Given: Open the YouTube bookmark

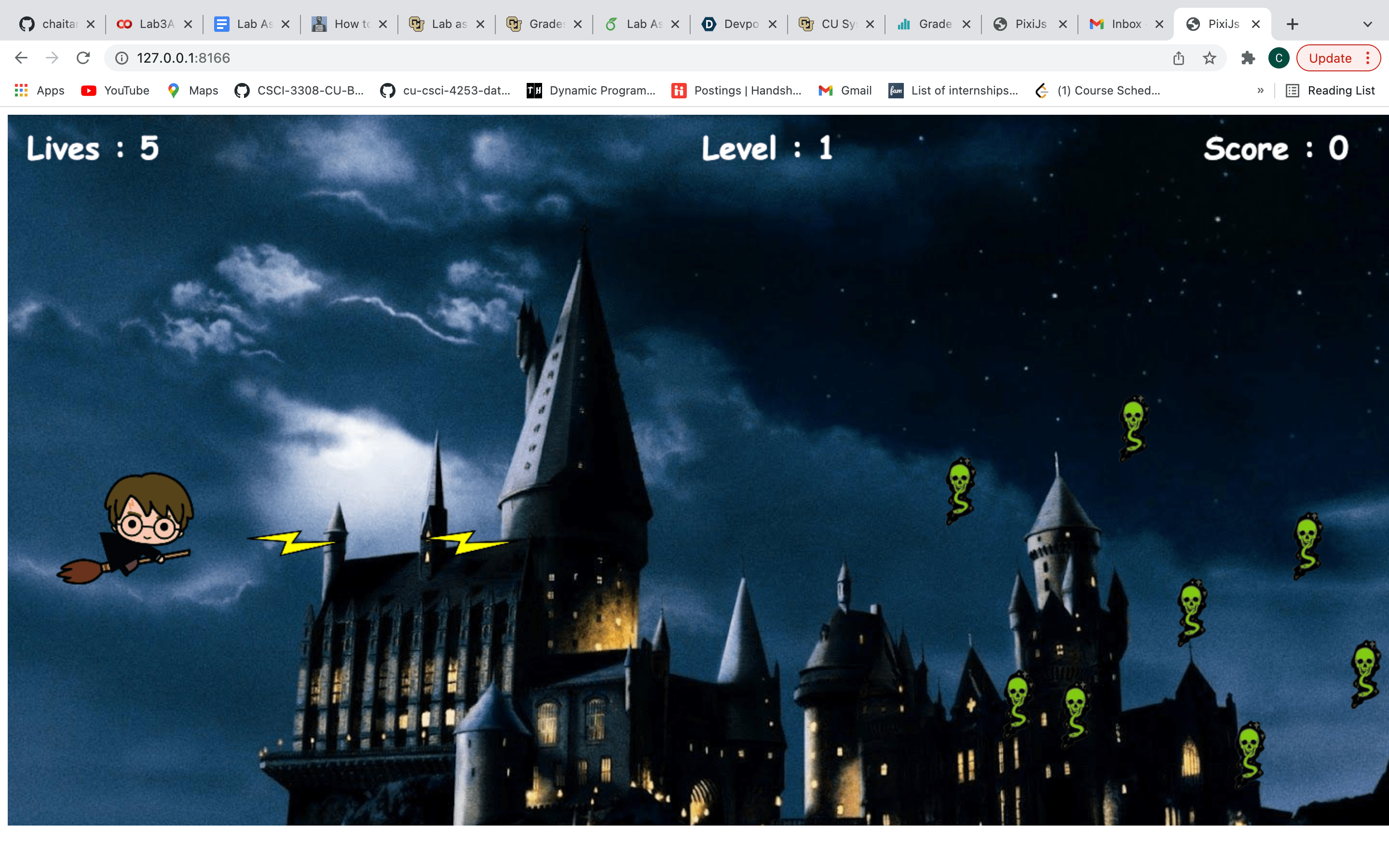Looking at the screenshot, I should 115,91.
